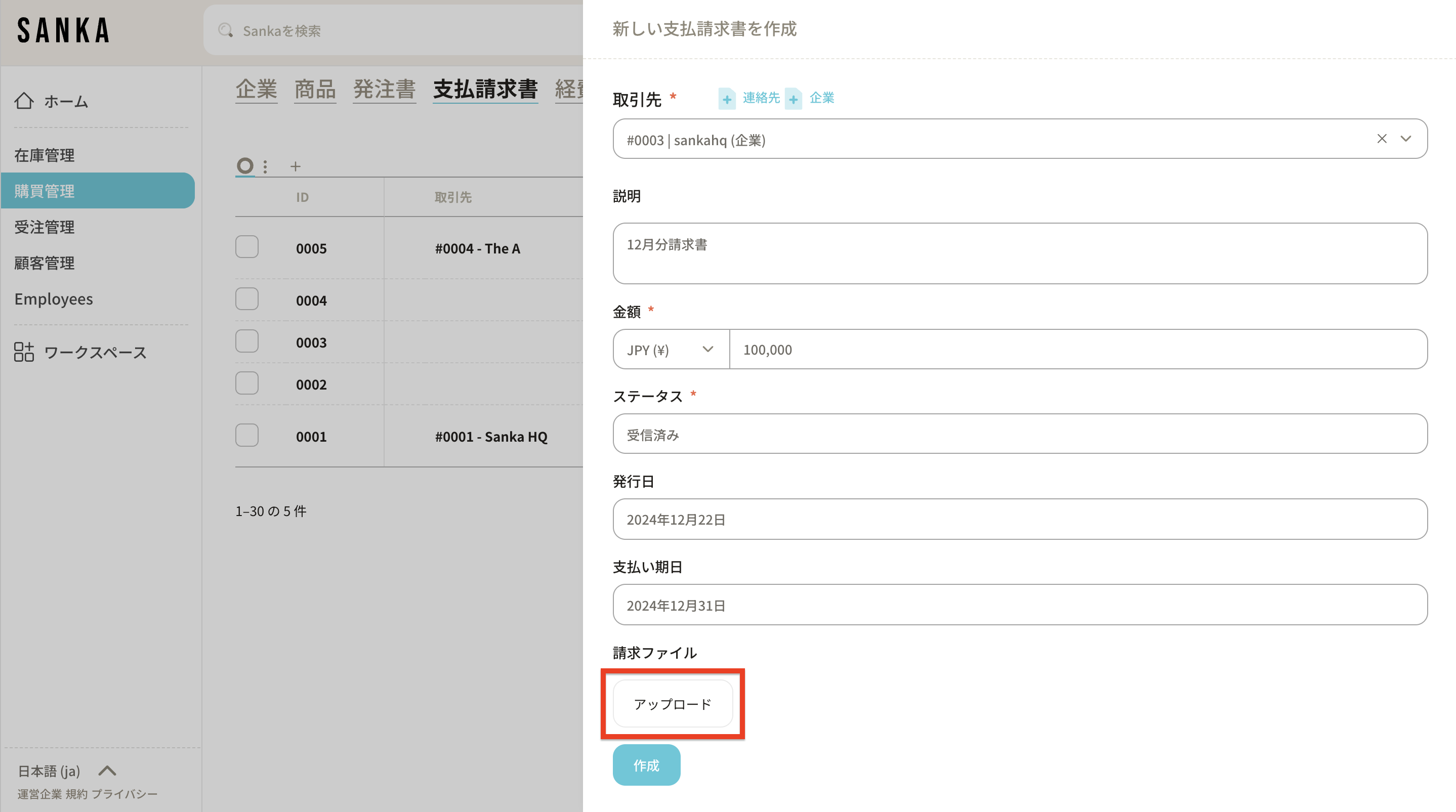Screen dimensions: 1456x812
Task: Check the row 0005 checkbox
Action: [x=247, y=247]
